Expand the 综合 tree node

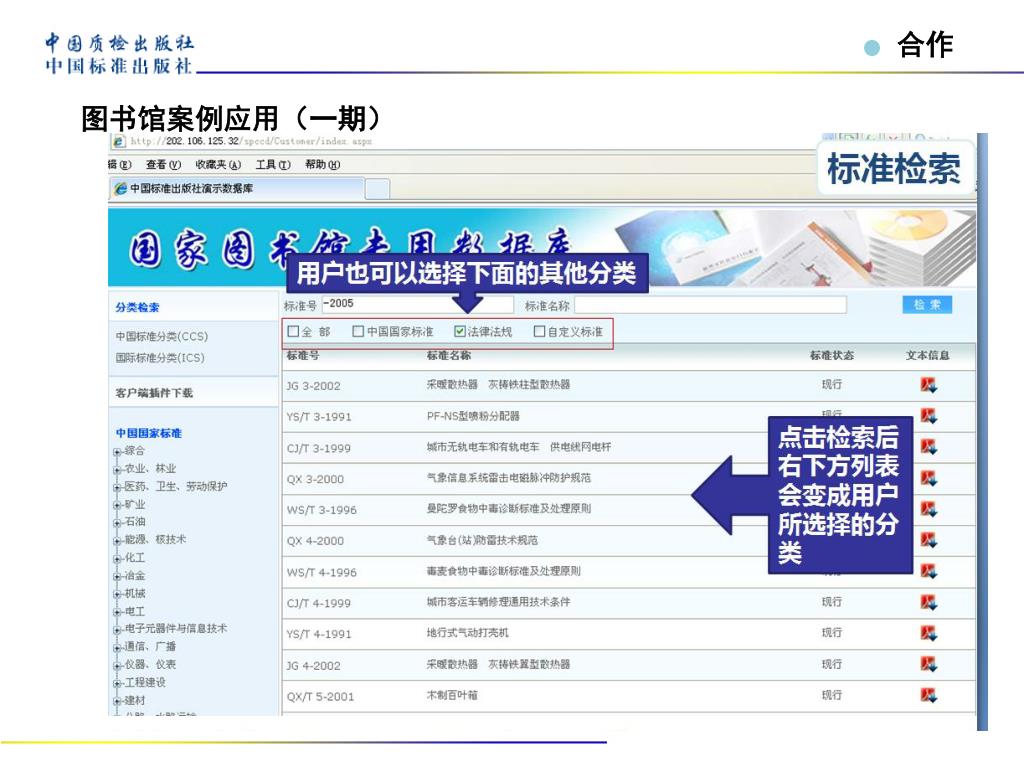[x=117, y=452]
